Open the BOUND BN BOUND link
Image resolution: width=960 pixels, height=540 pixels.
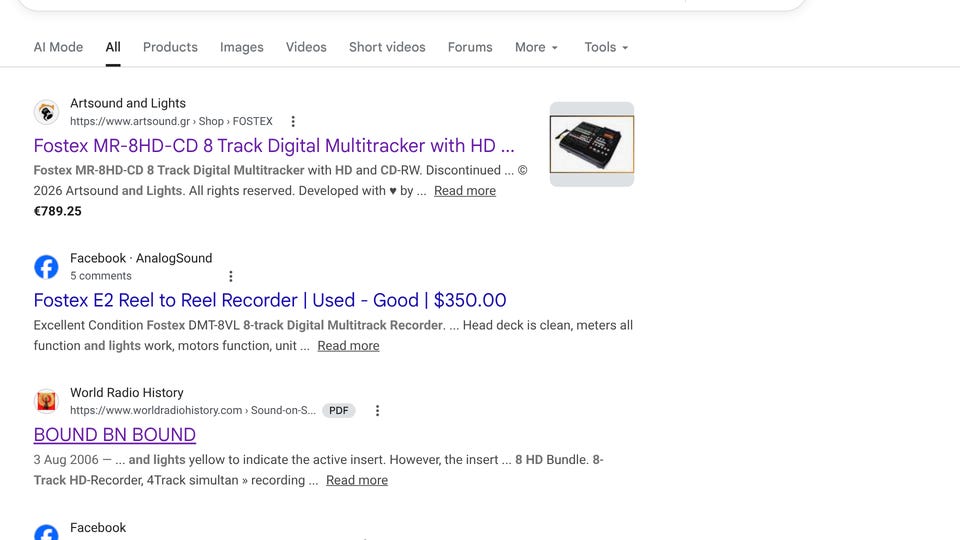pyautogui.click(x=114, y=435)
